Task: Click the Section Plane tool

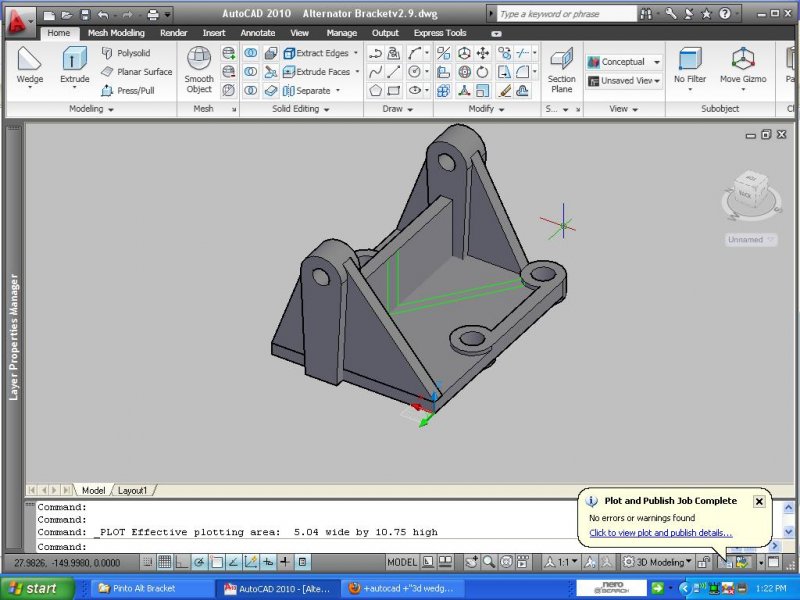Action: coord(561,67)
